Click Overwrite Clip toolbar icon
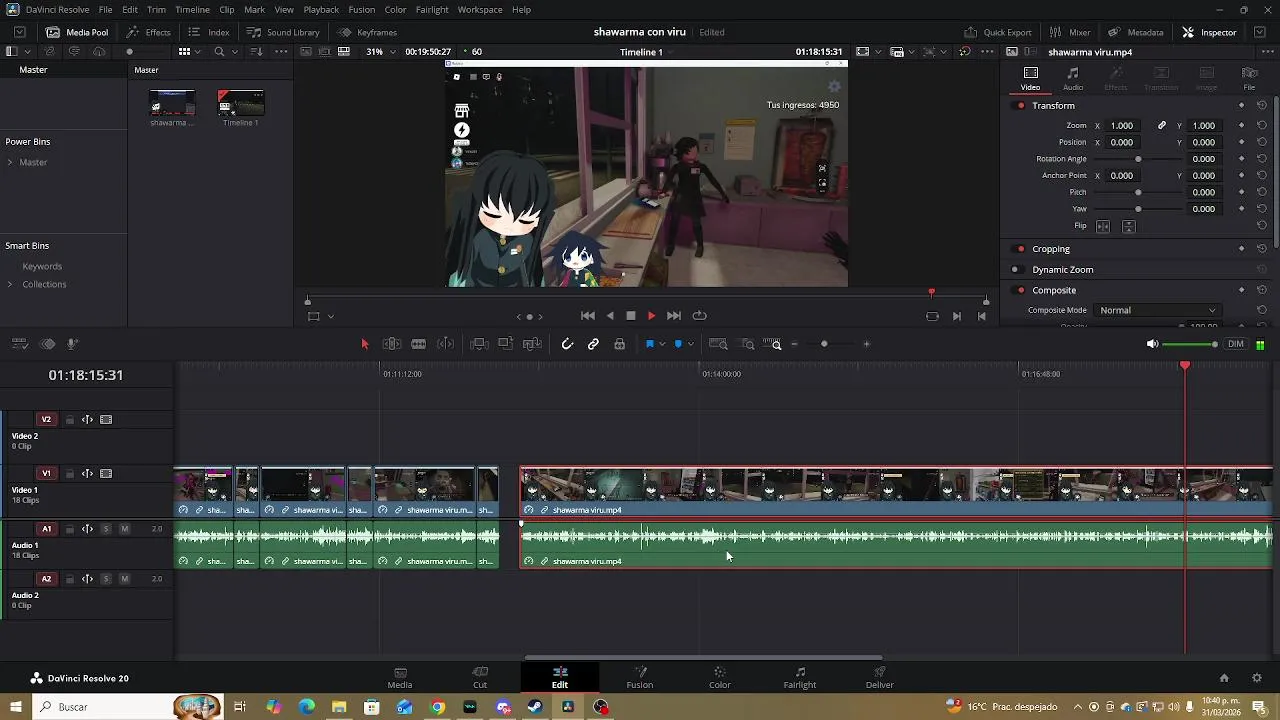This screenshot has width=1280, height=720. point(505,344)
